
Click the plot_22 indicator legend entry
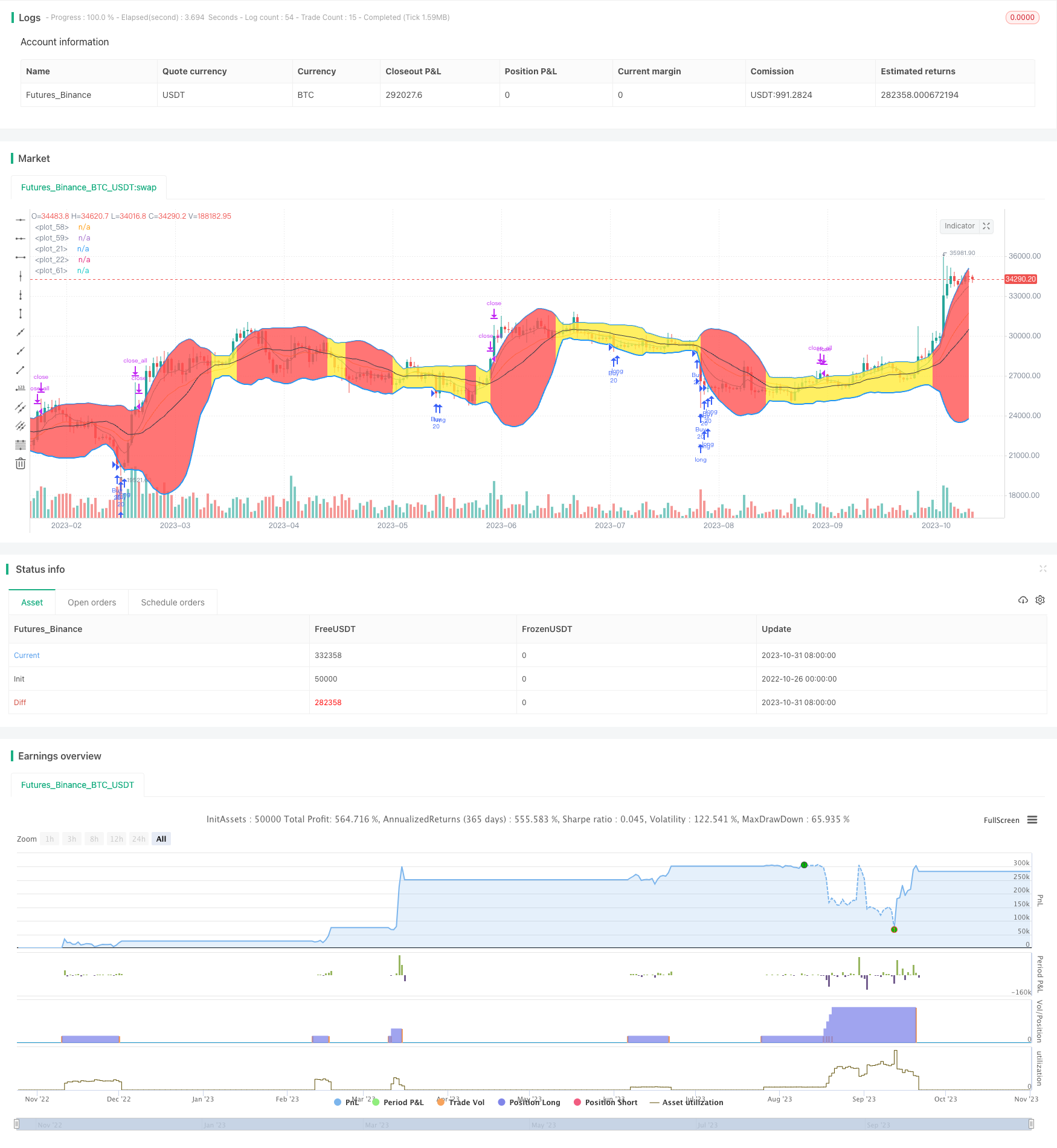(x=62, y=260)
